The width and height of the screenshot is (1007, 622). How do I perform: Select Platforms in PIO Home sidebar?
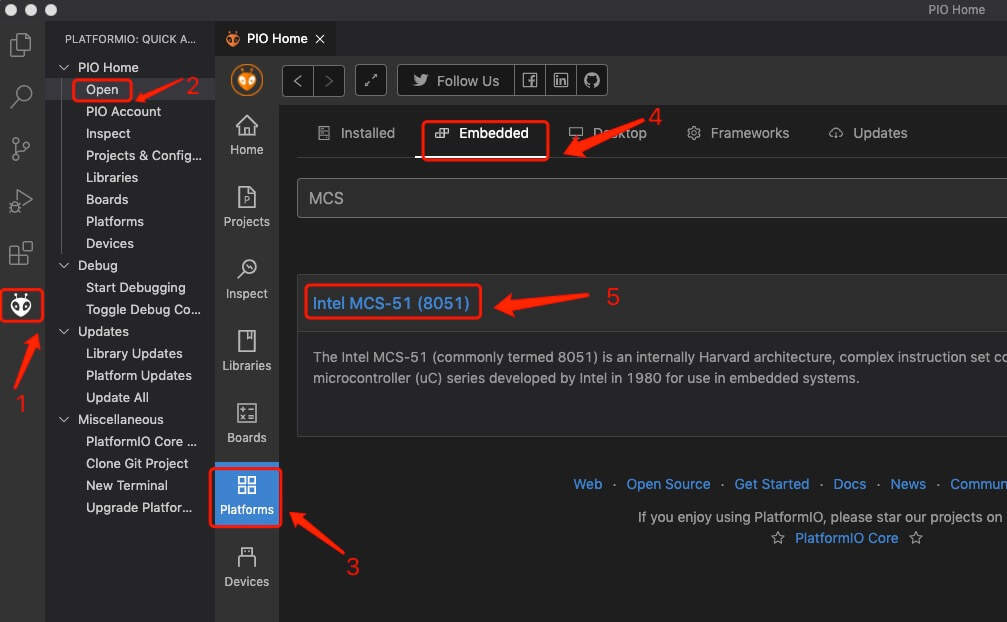pyautogui.click(x=247, y=497)
